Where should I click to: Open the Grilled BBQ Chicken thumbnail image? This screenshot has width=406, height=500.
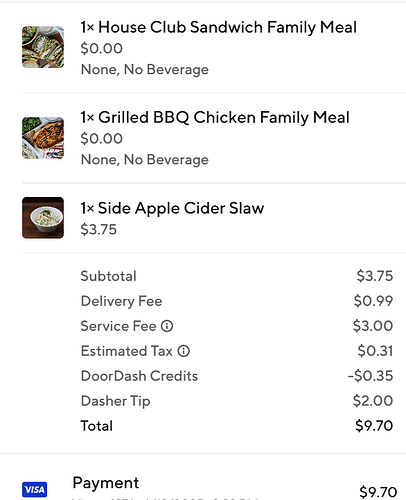click(43, 138)
